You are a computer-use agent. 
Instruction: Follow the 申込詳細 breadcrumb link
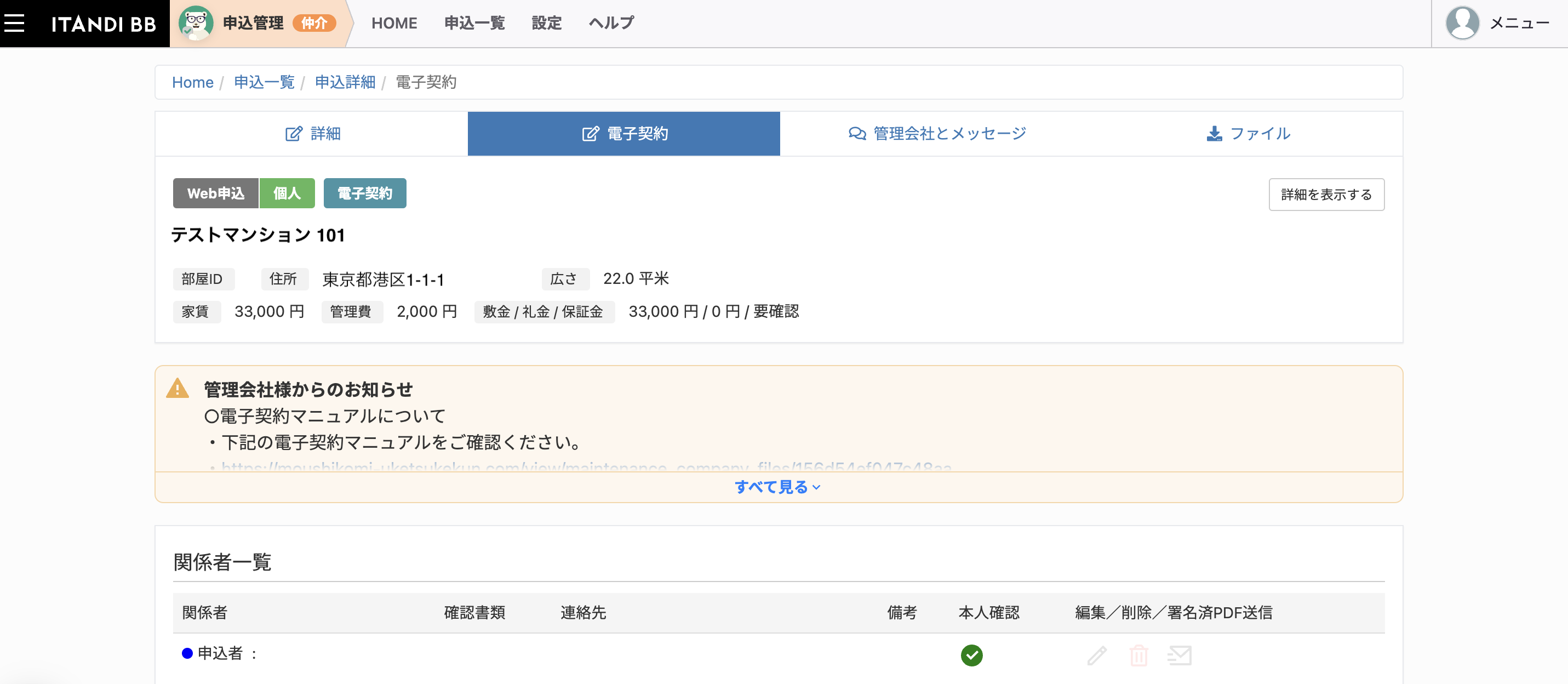(x=345, y=82)
